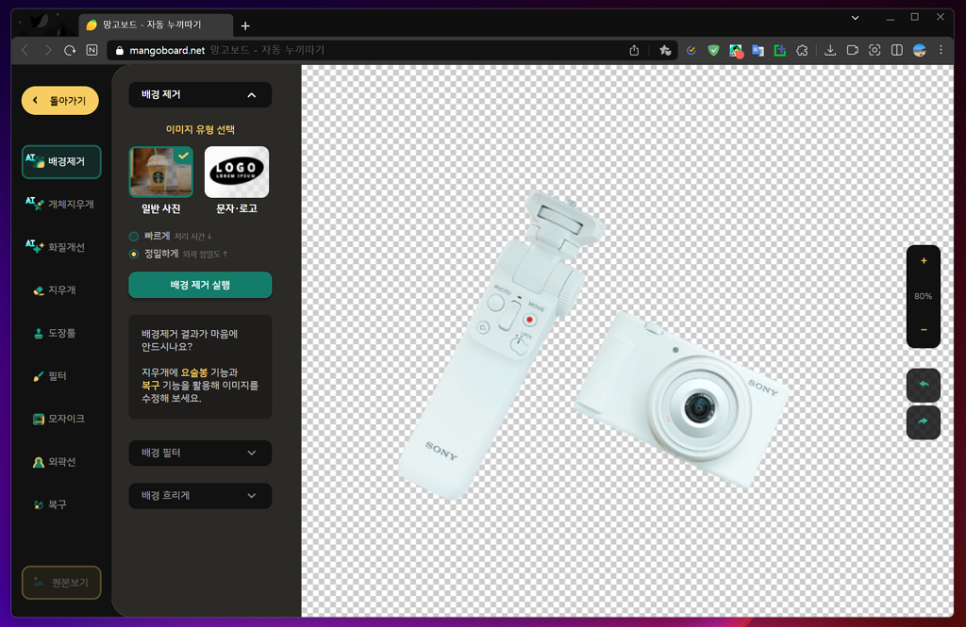Image resolution: width=966 pixels, height=627 pixels.
Task: Expand the 배경 필터 section
Action: pyautogui.click(x=200, y=453)
